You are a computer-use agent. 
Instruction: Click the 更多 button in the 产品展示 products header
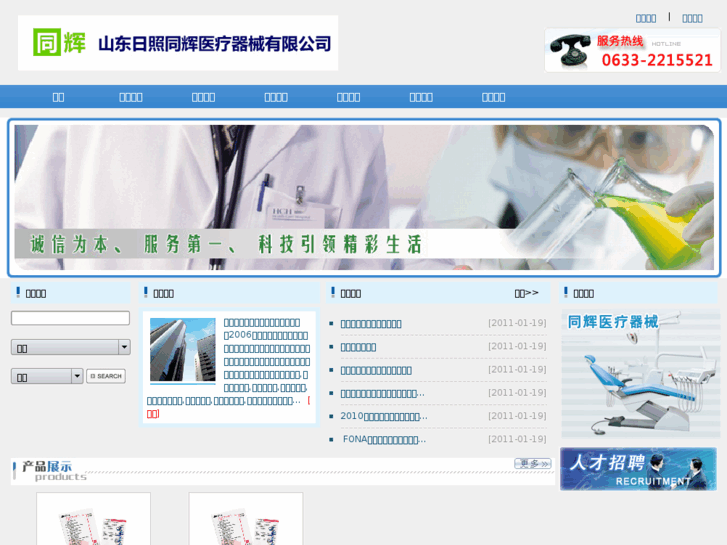pos(533,463)
